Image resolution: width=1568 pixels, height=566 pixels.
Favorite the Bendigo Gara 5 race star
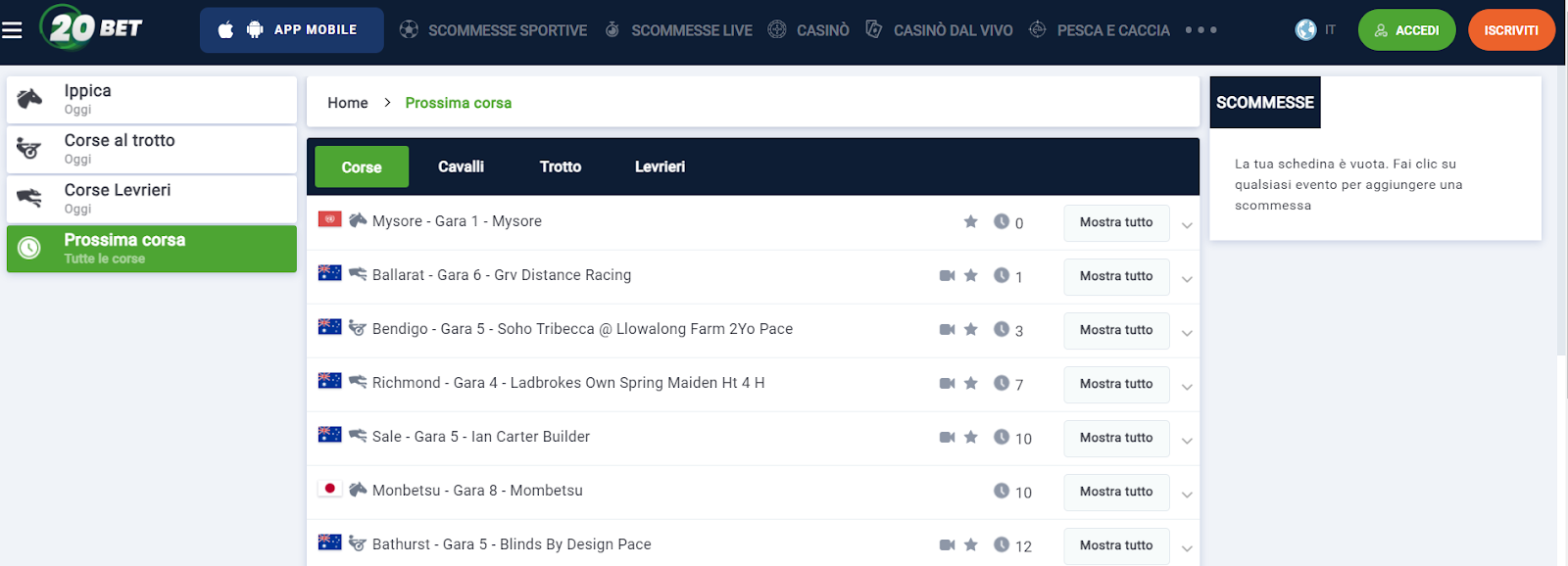pyautogui.click(x=971, y=330)
